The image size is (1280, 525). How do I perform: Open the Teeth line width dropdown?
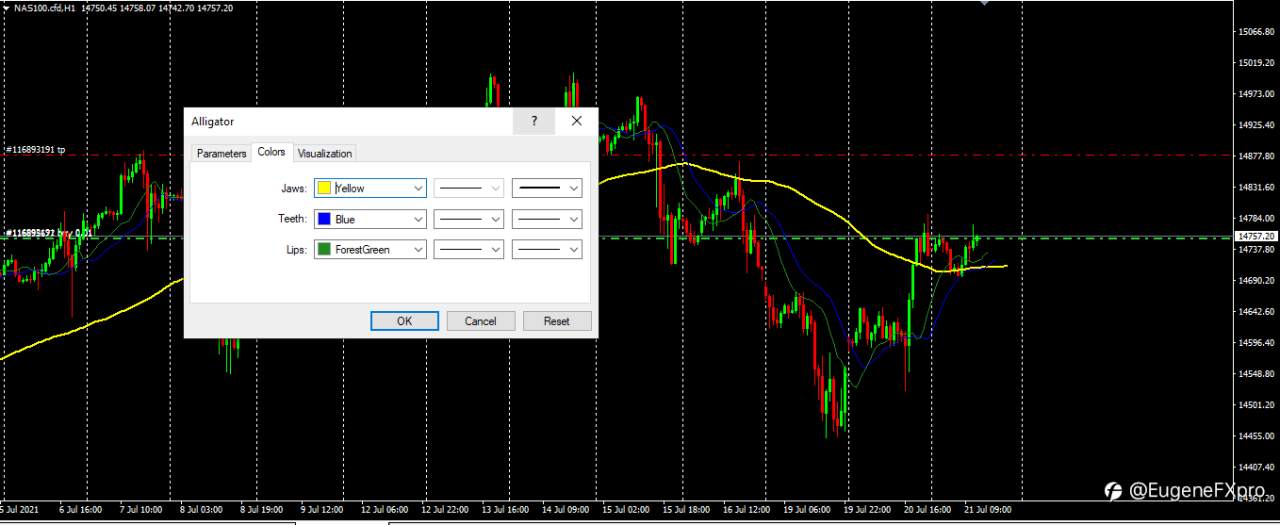[547, 218]
